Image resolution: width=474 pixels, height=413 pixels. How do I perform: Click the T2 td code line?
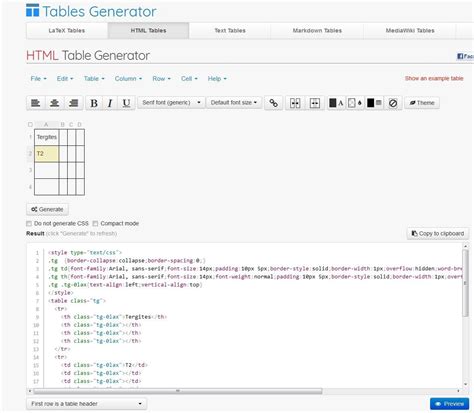point(104,365)
